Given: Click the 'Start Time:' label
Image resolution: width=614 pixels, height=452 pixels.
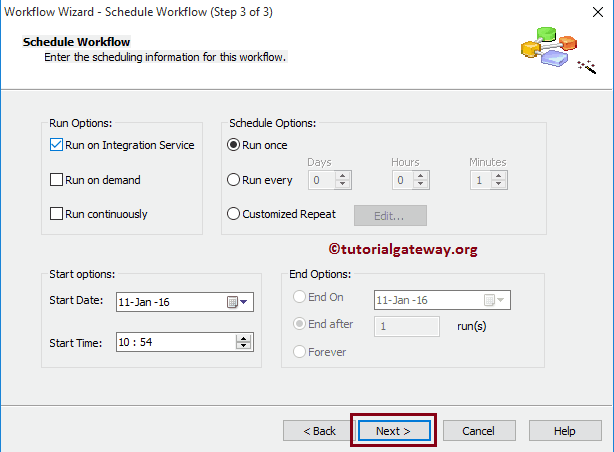Looking at the screenshot, I should coord(76,343).
